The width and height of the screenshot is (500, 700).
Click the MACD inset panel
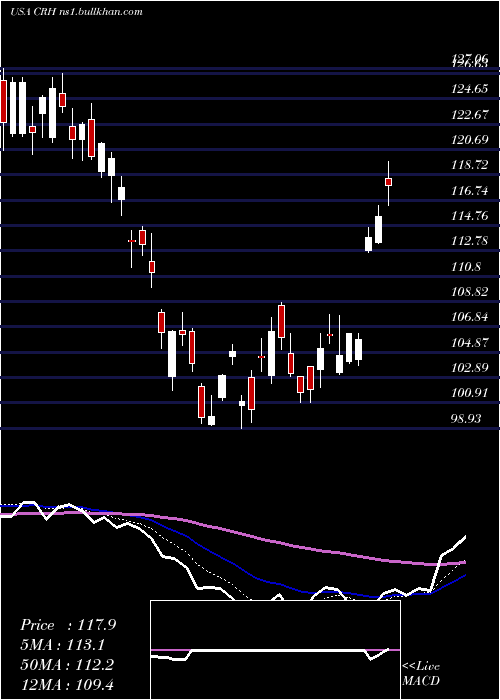pyautogui.click(x=275, y=650)
